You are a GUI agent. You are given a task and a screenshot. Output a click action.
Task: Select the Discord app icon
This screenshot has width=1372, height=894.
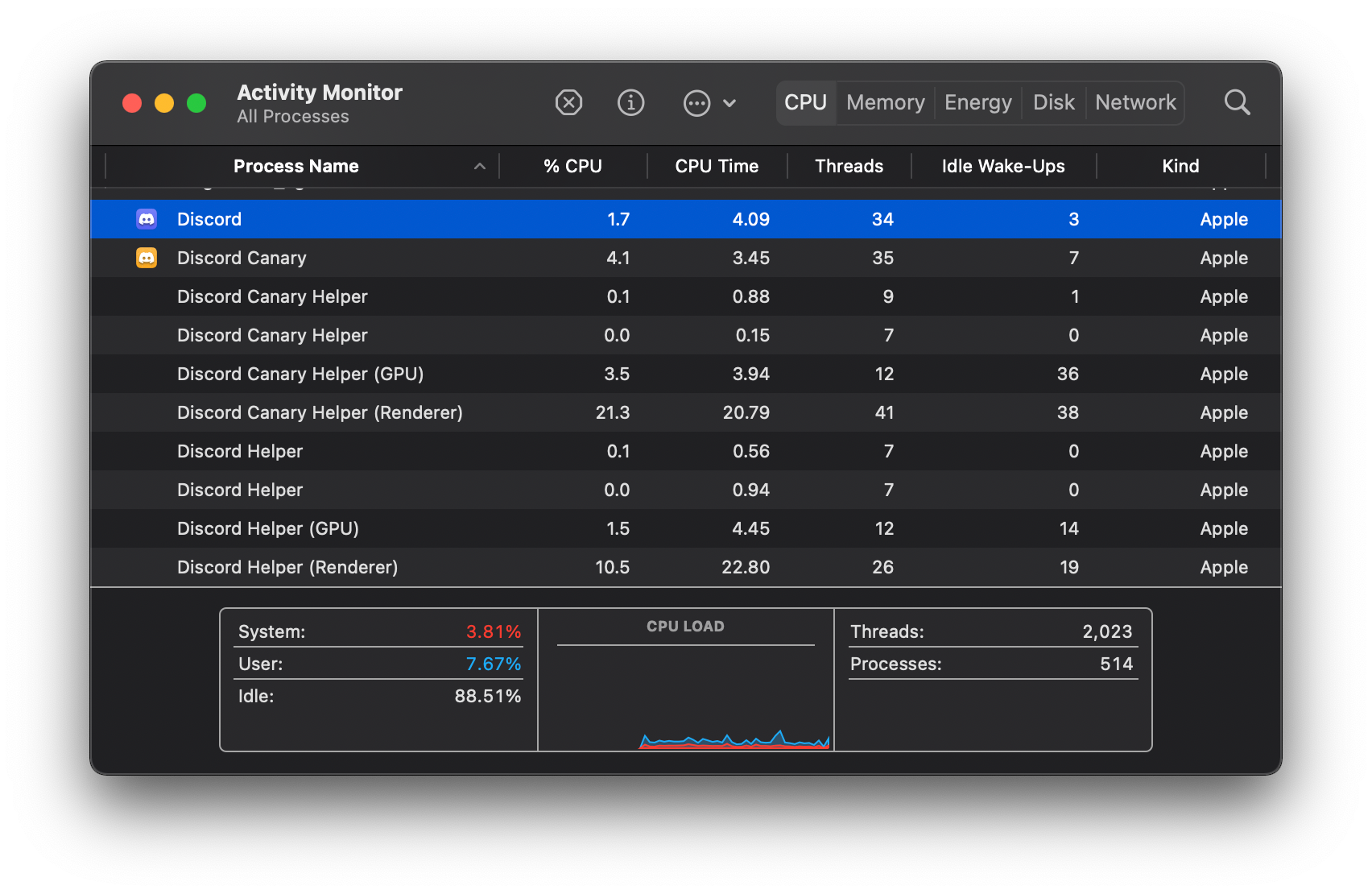147,219
